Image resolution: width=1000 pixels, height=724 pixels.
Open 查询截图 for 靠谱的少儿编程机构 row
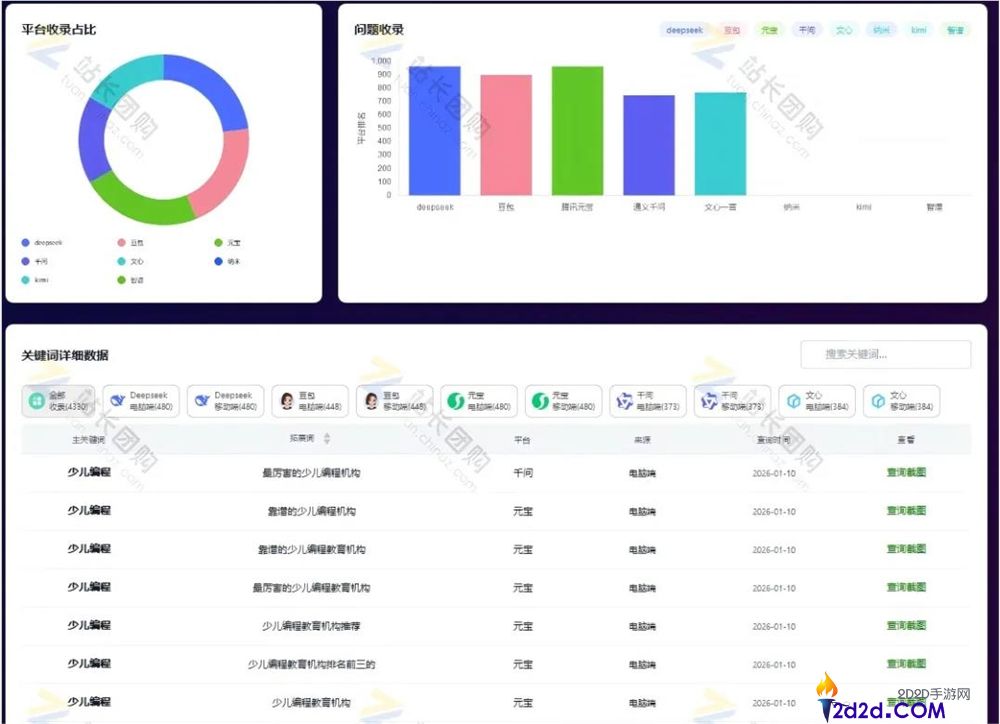coord(906,511)
